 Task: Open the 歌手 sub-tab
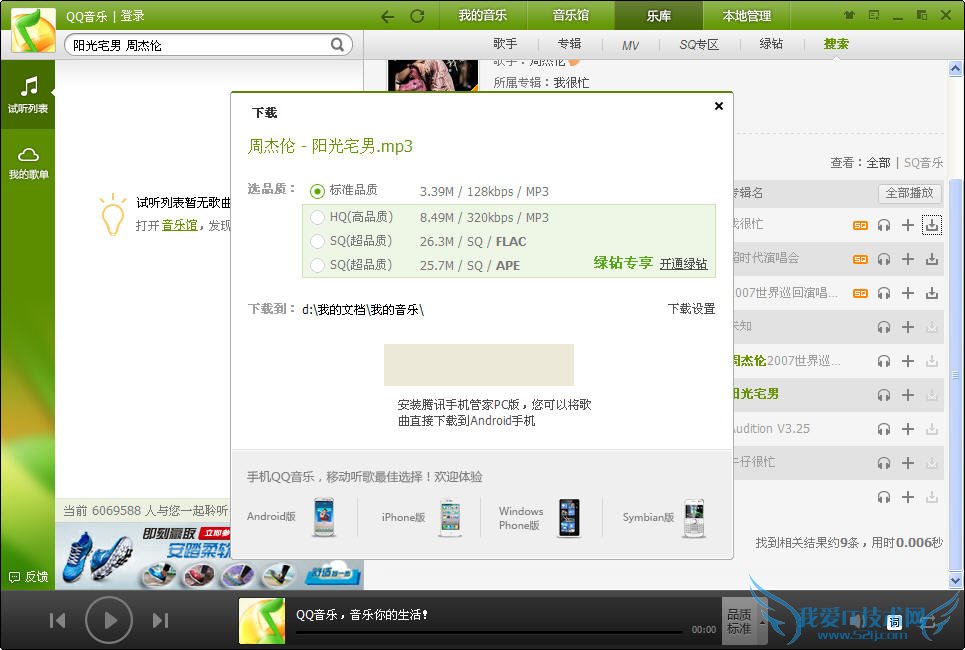point(505,44)
